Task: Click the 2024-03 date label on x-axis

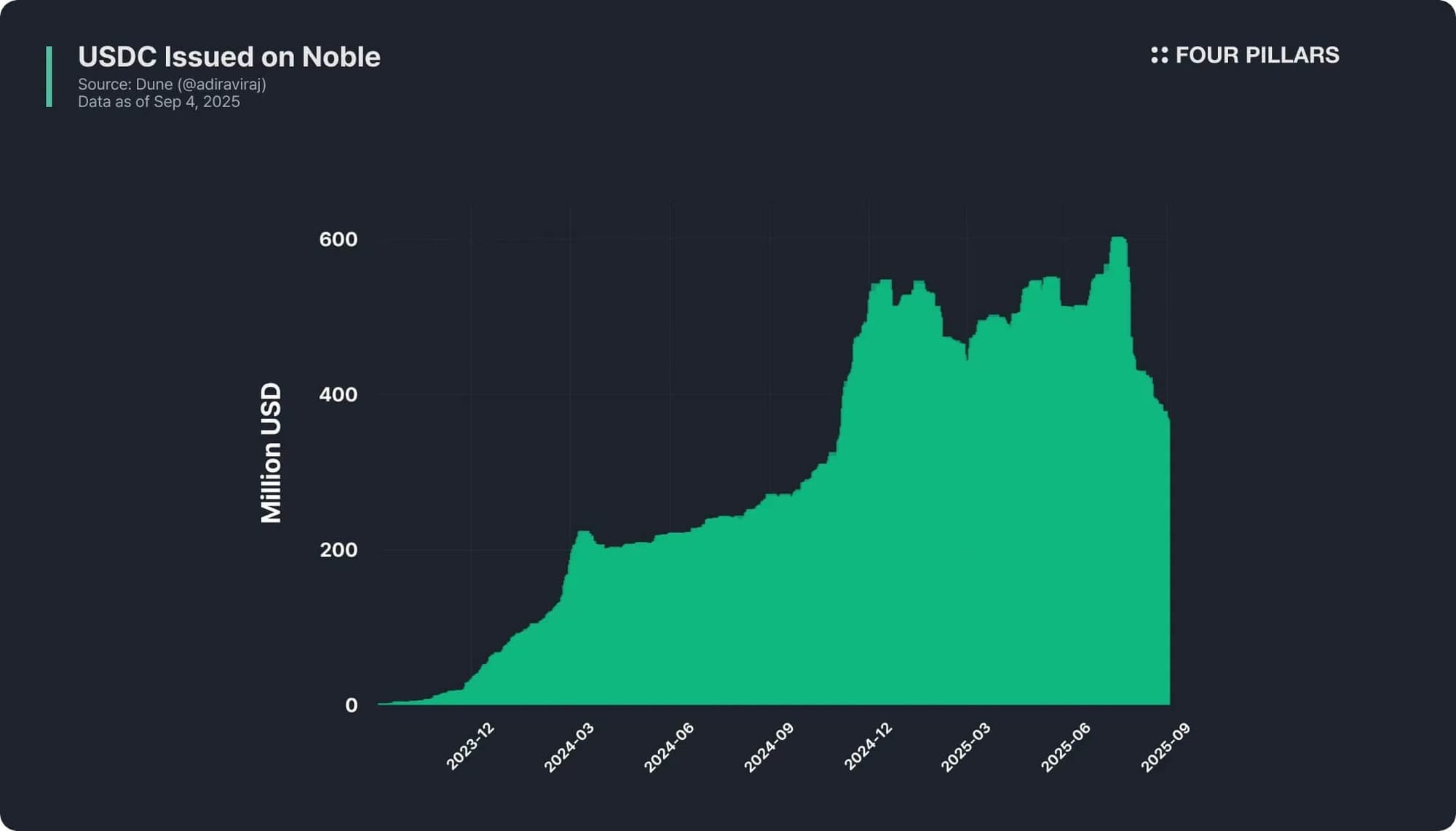Action: click(569, 748)
